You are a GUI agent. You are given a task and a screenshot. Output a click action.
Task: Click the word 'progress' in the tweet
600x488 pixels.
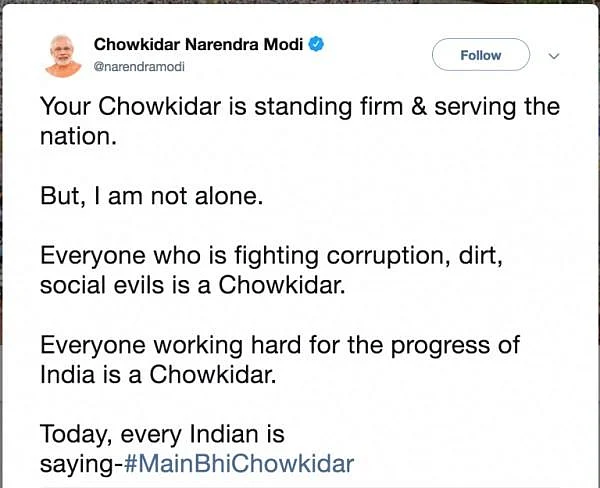click(x=440, y=346)
